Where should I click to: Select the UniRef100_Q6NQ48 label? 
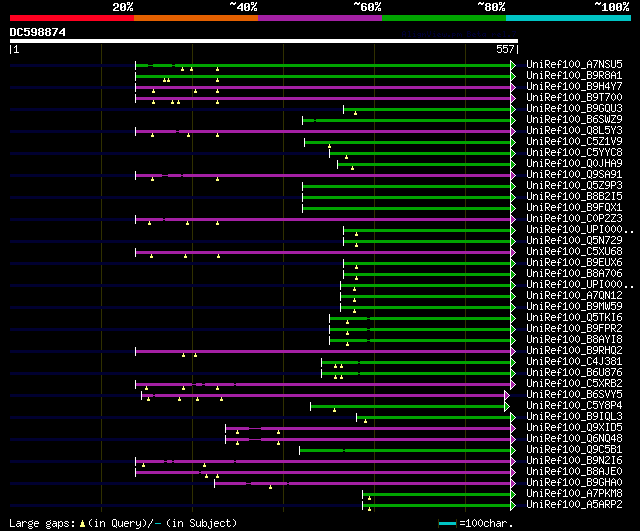574,439
